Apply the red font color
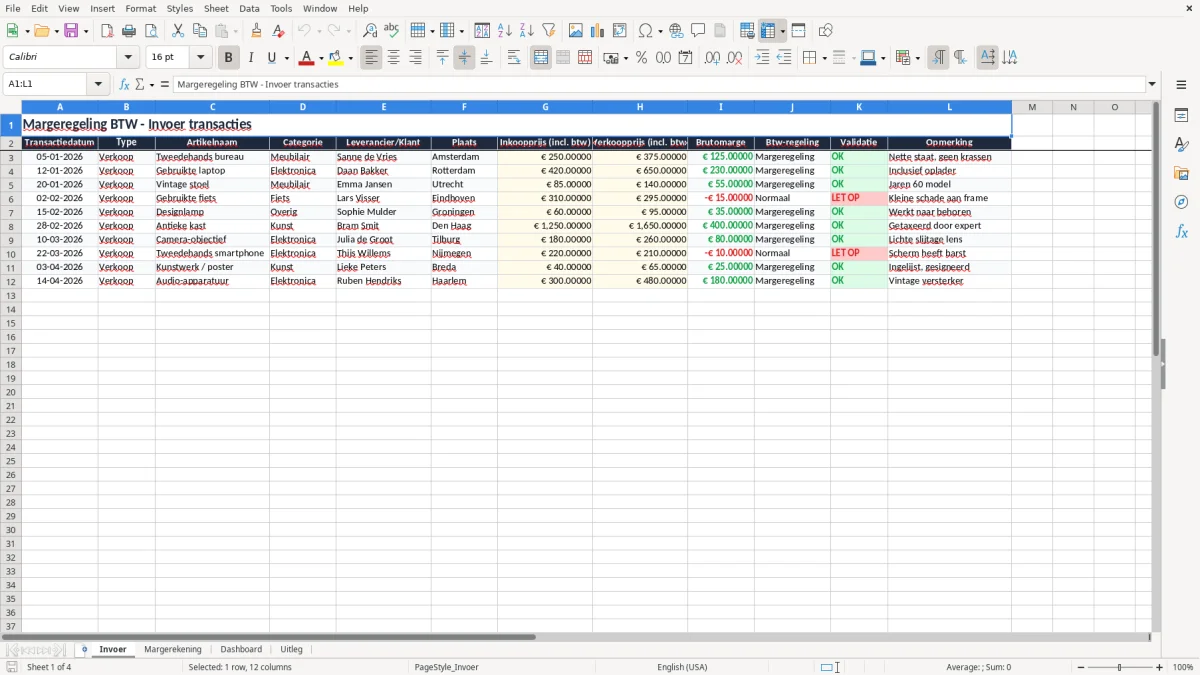 [307, 58]
